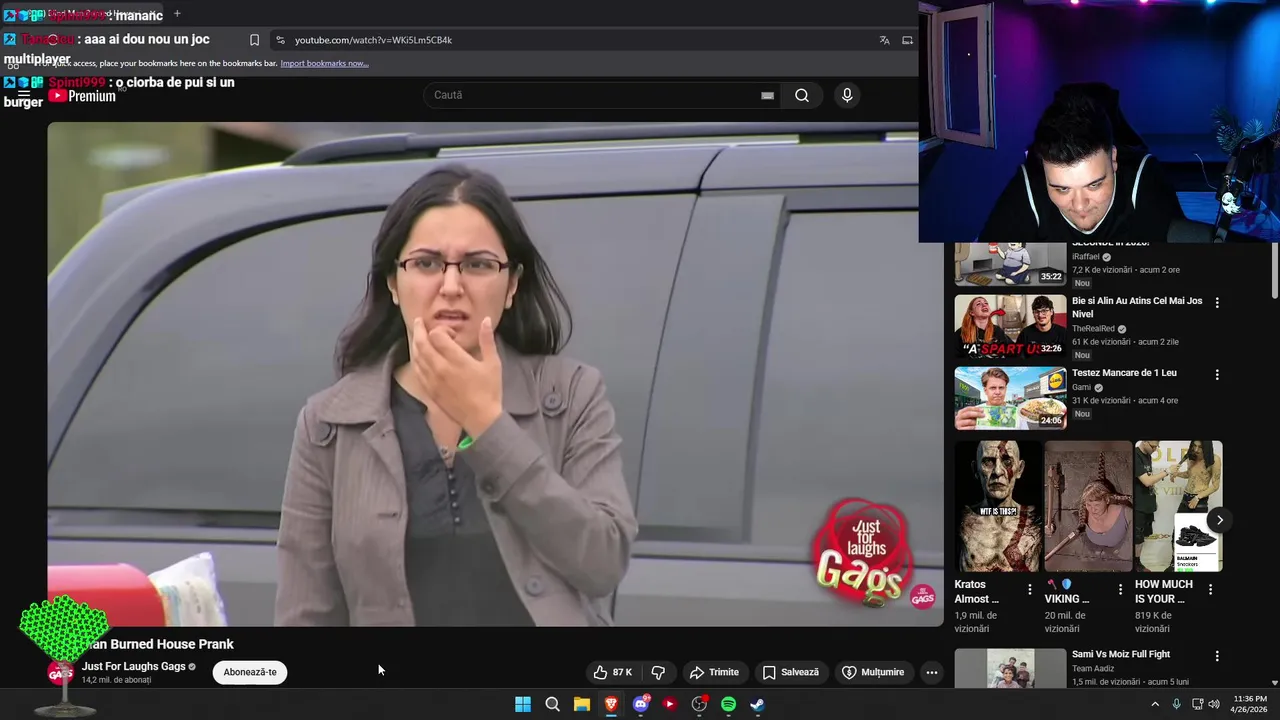The width and height of the screenshot is (1280, 720).
Task: Open the HOW MUCH IS YOUR short
Action: (1178, 506)
